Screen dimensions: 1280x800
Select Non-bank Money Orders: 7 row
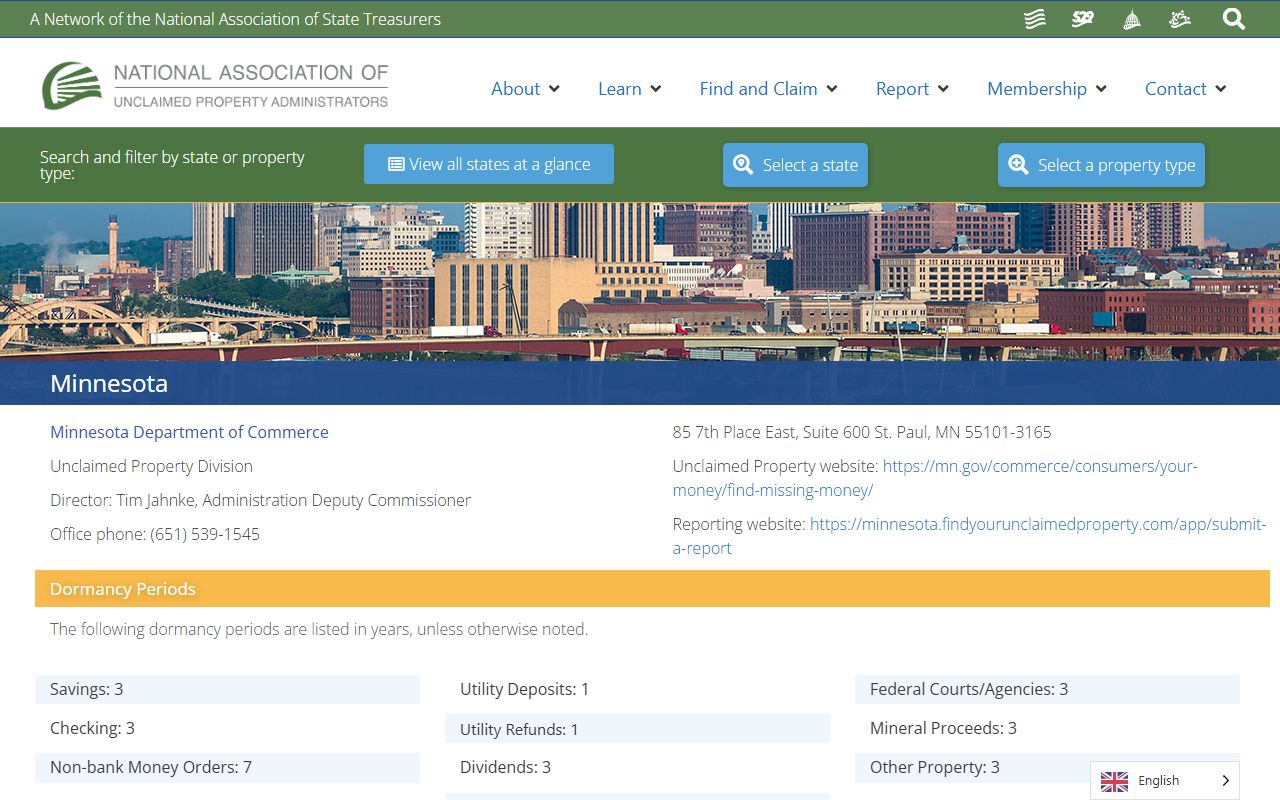(x=227, y=767)
